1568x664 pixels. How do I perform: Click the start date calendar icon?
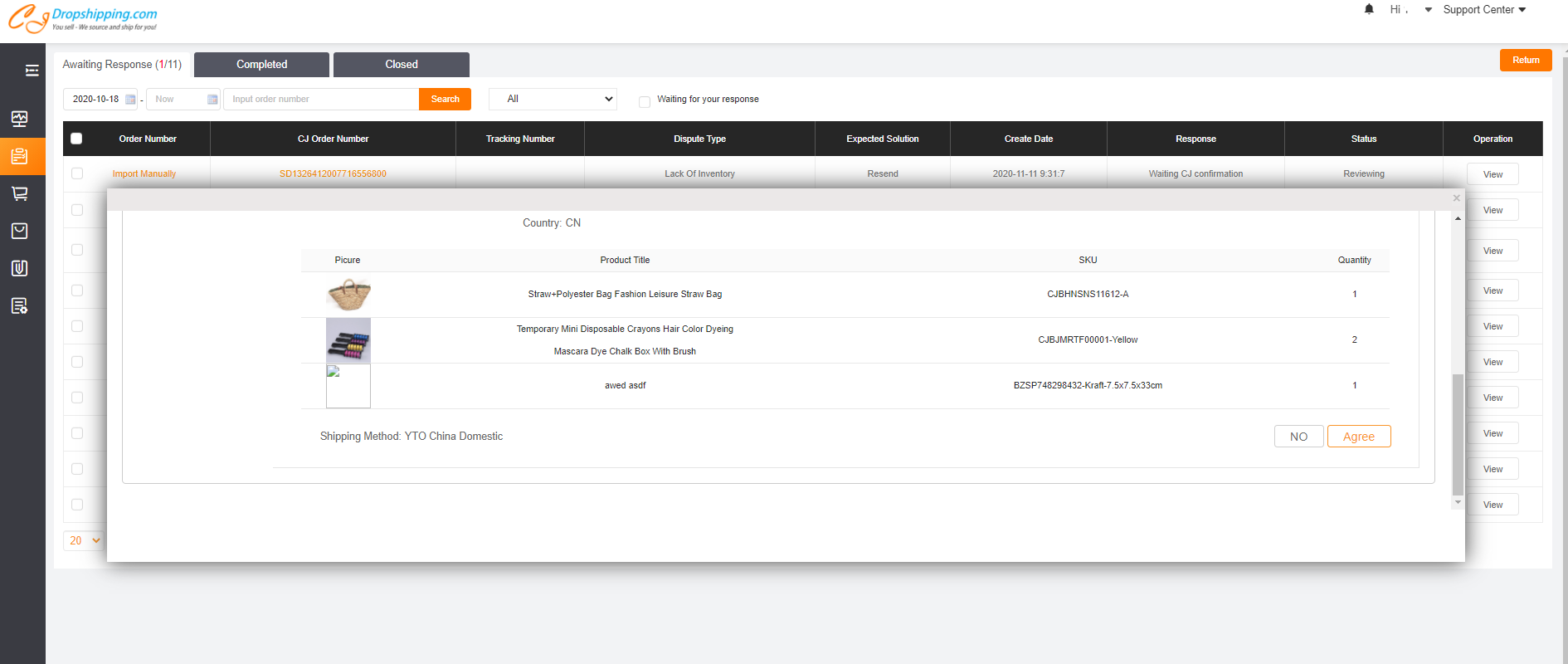pyautogui.click(x=130, y=100)
